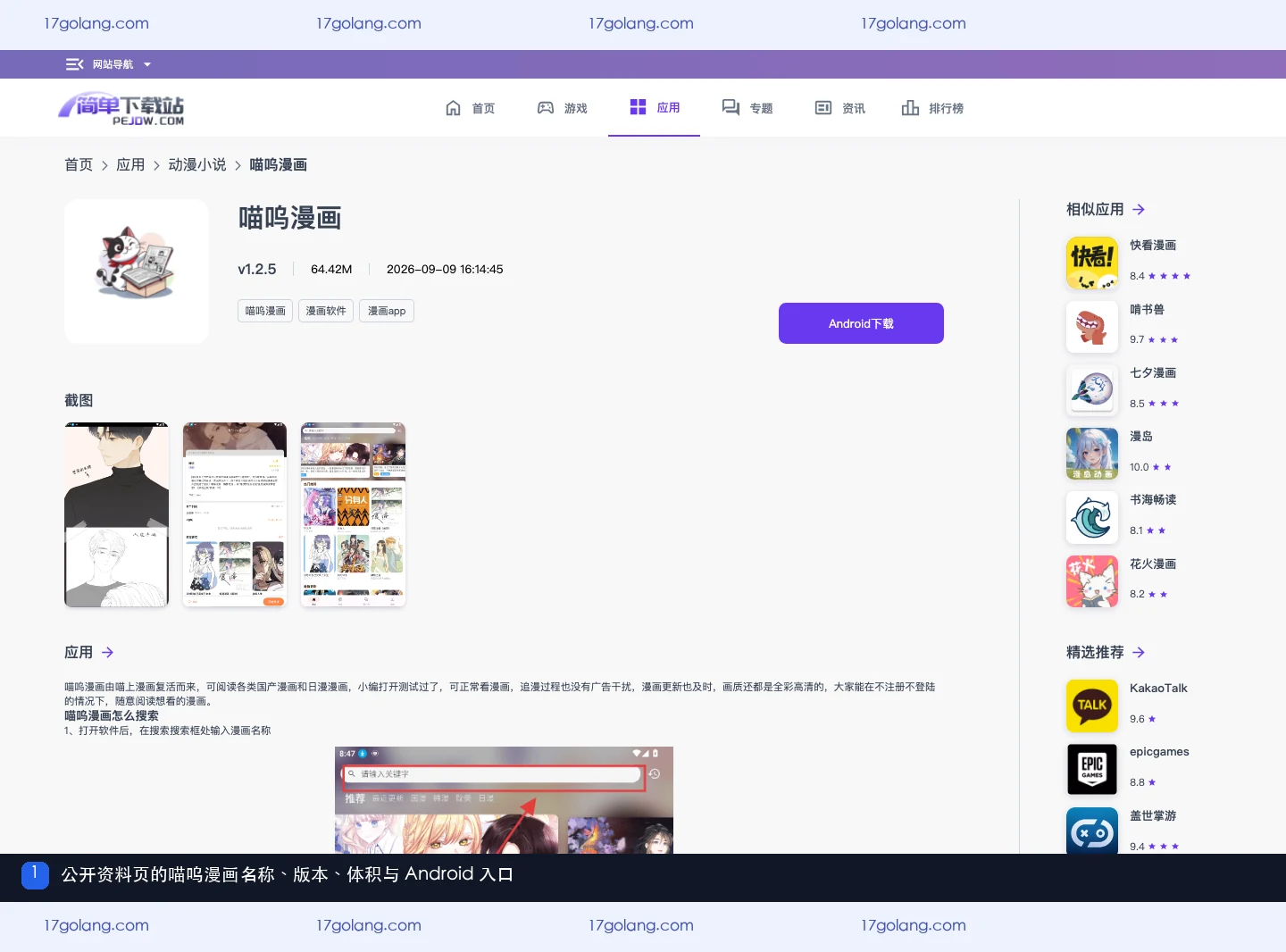Click the arrow next to 应用 heading
Image resolution: width=1286 pixels, height=952 pixels.
107,652
